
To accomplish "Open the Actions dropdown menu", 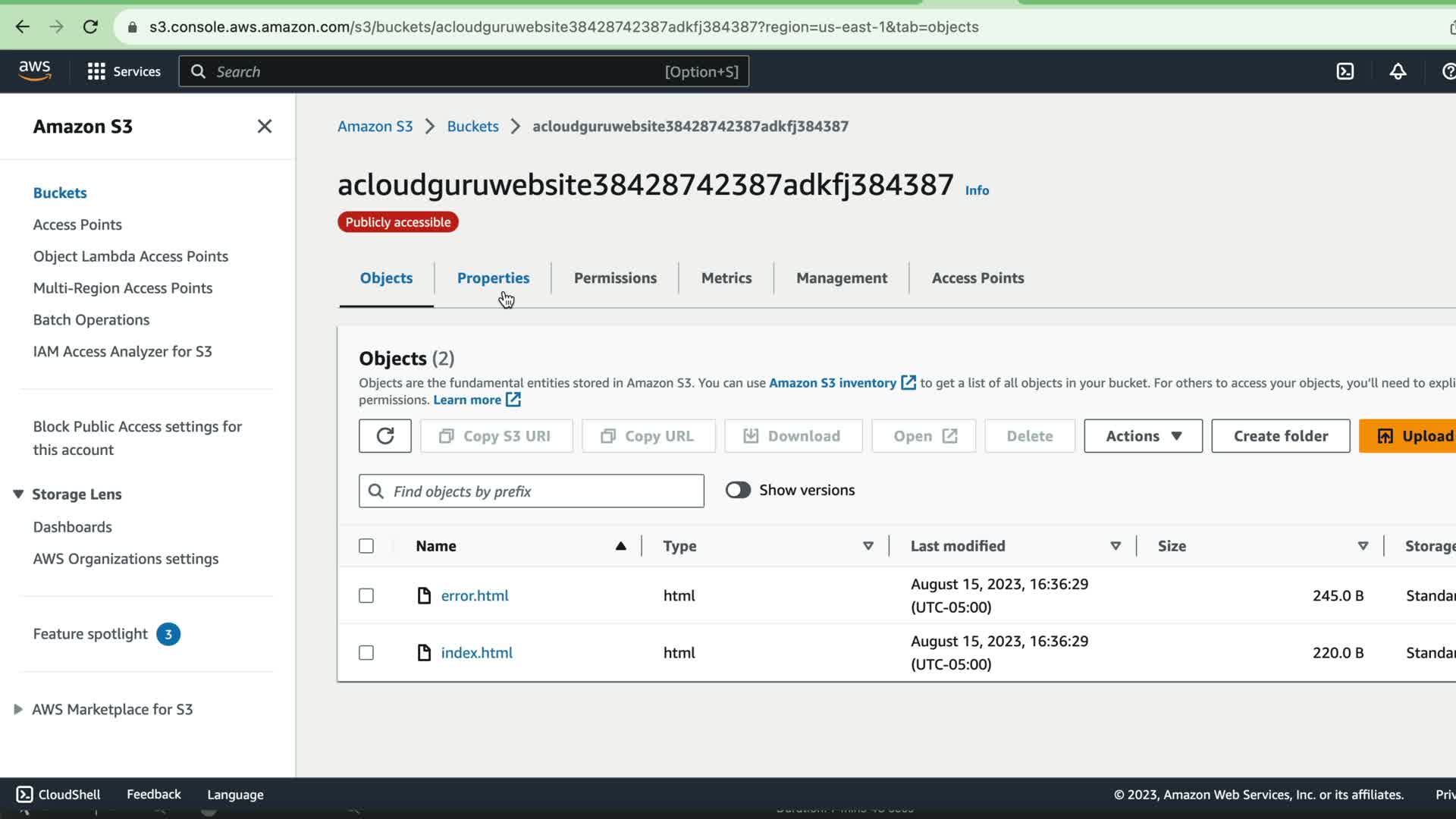I will coord(1143,436).
